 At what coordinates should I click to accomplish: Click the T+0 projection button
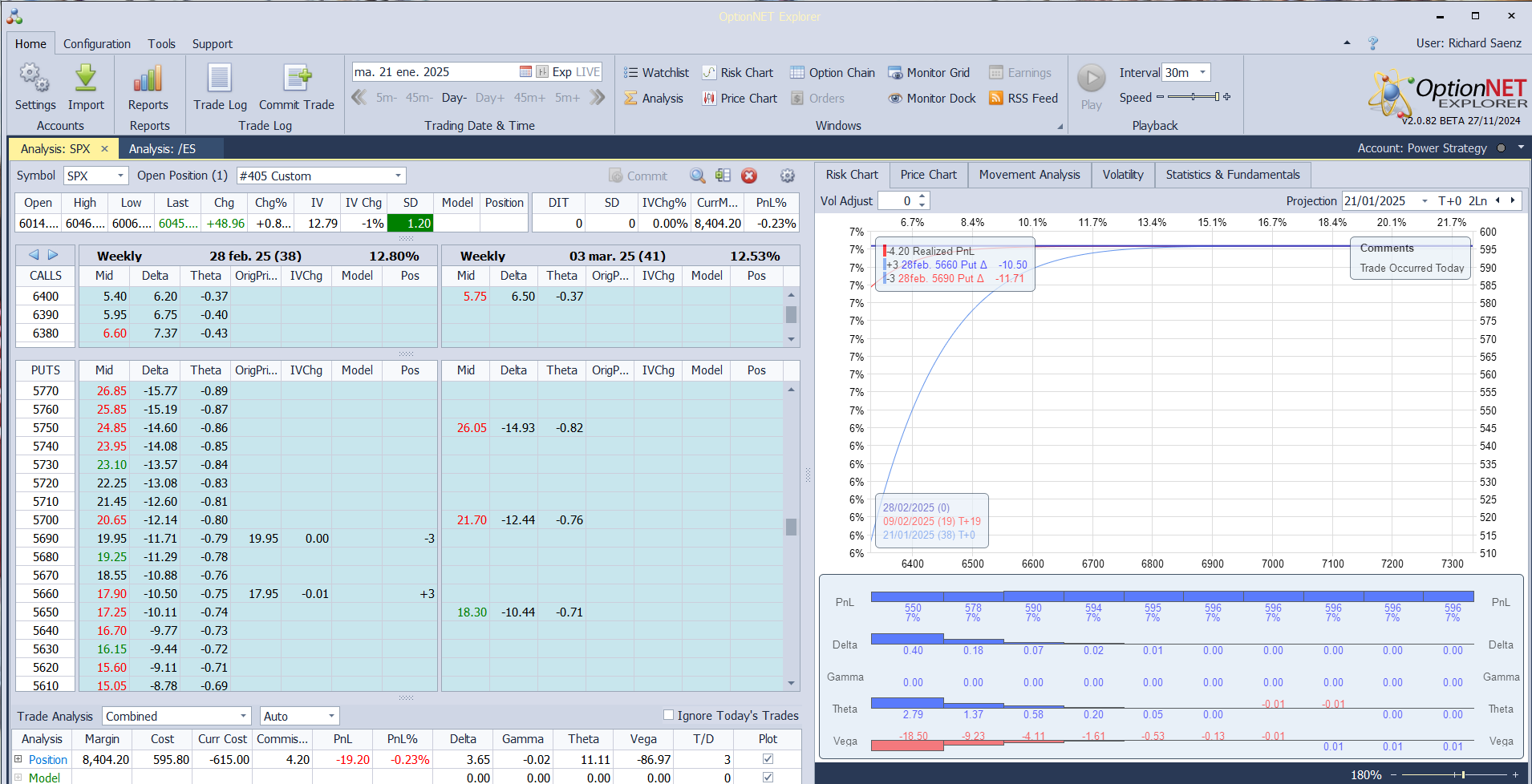[x=1449, y=201]
